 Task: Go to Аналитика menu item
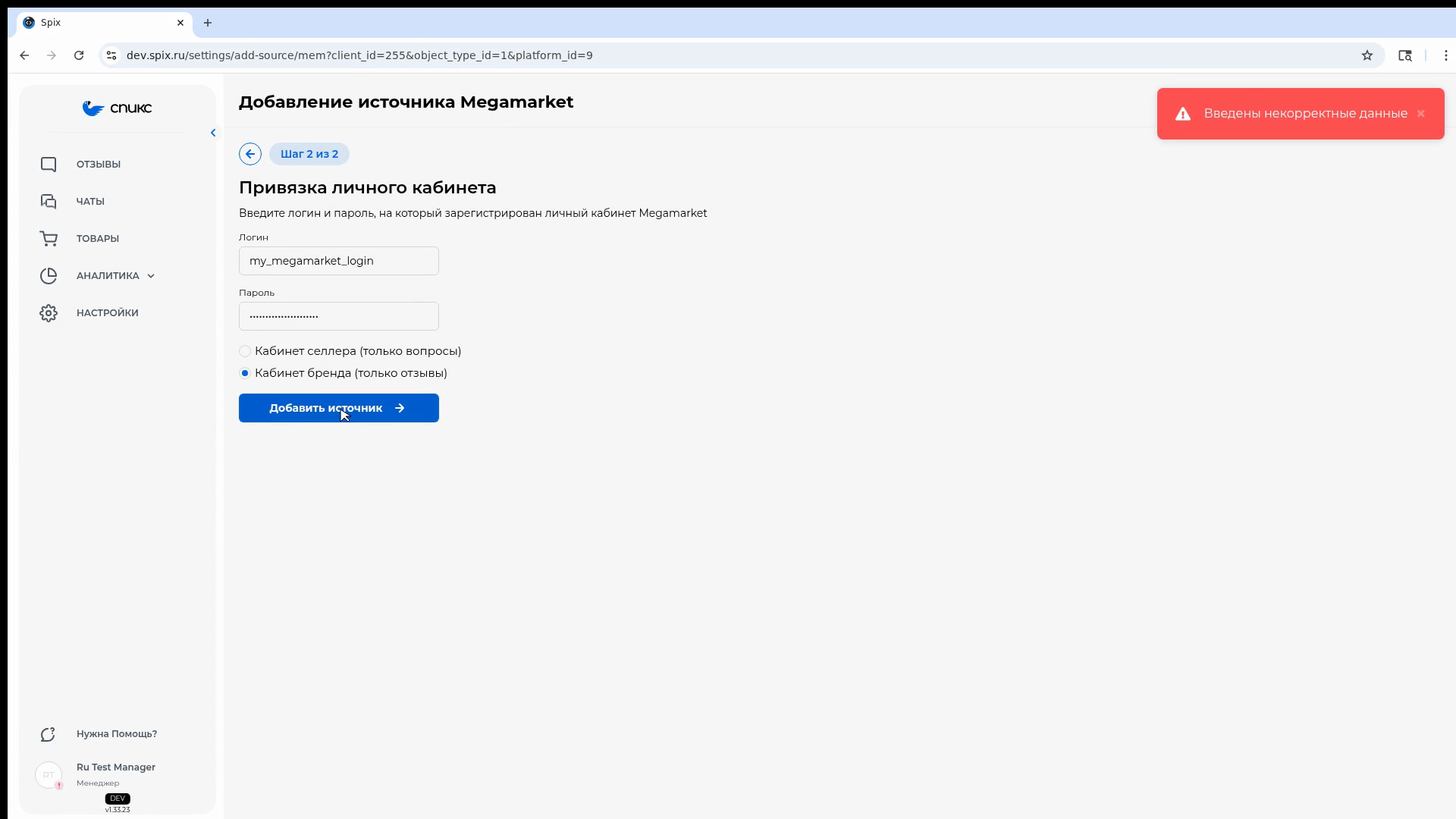[108, 276]
